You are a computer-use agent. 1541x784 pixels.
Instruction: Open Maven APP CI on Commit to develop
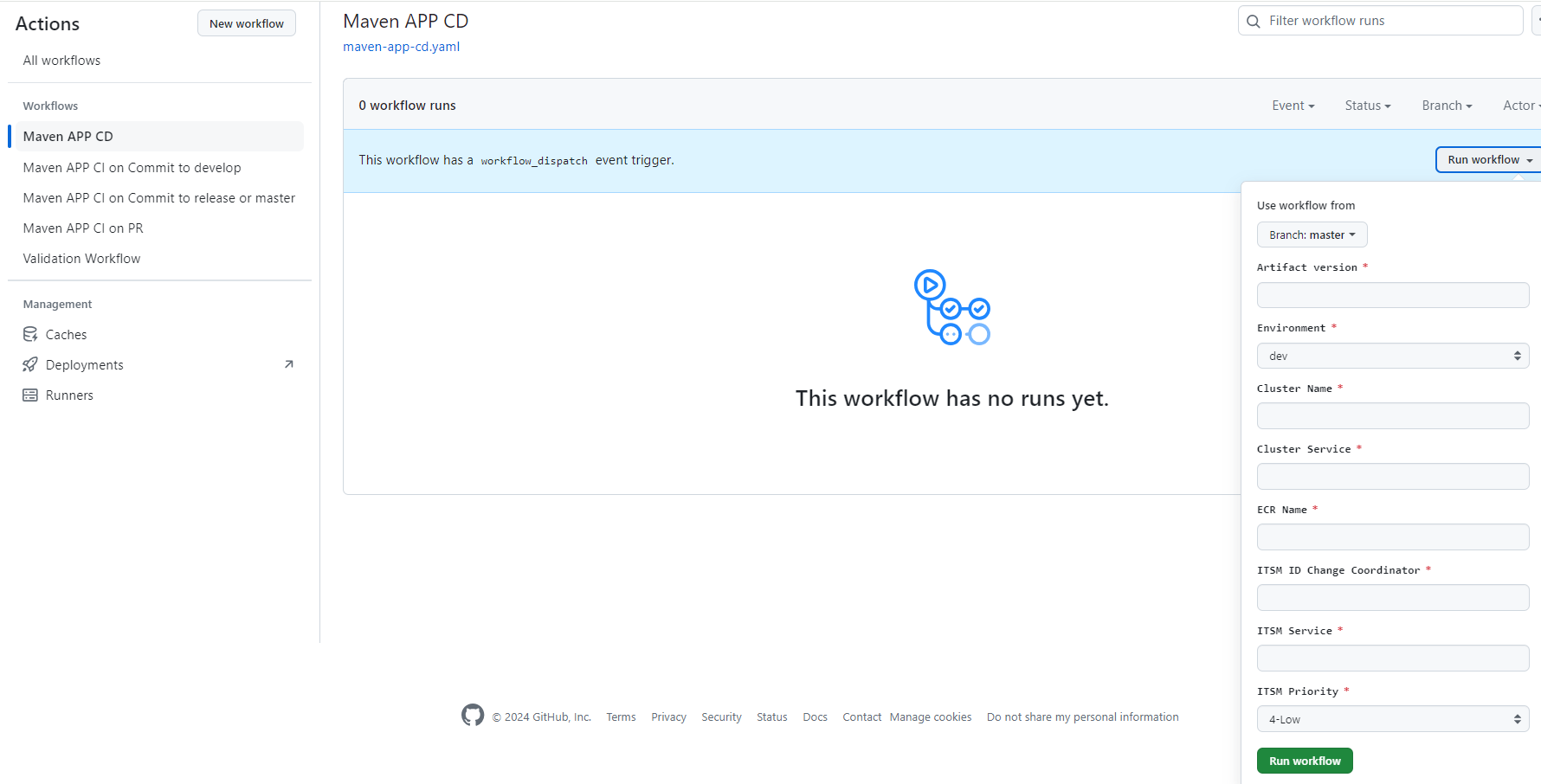[x=159, y=167]
